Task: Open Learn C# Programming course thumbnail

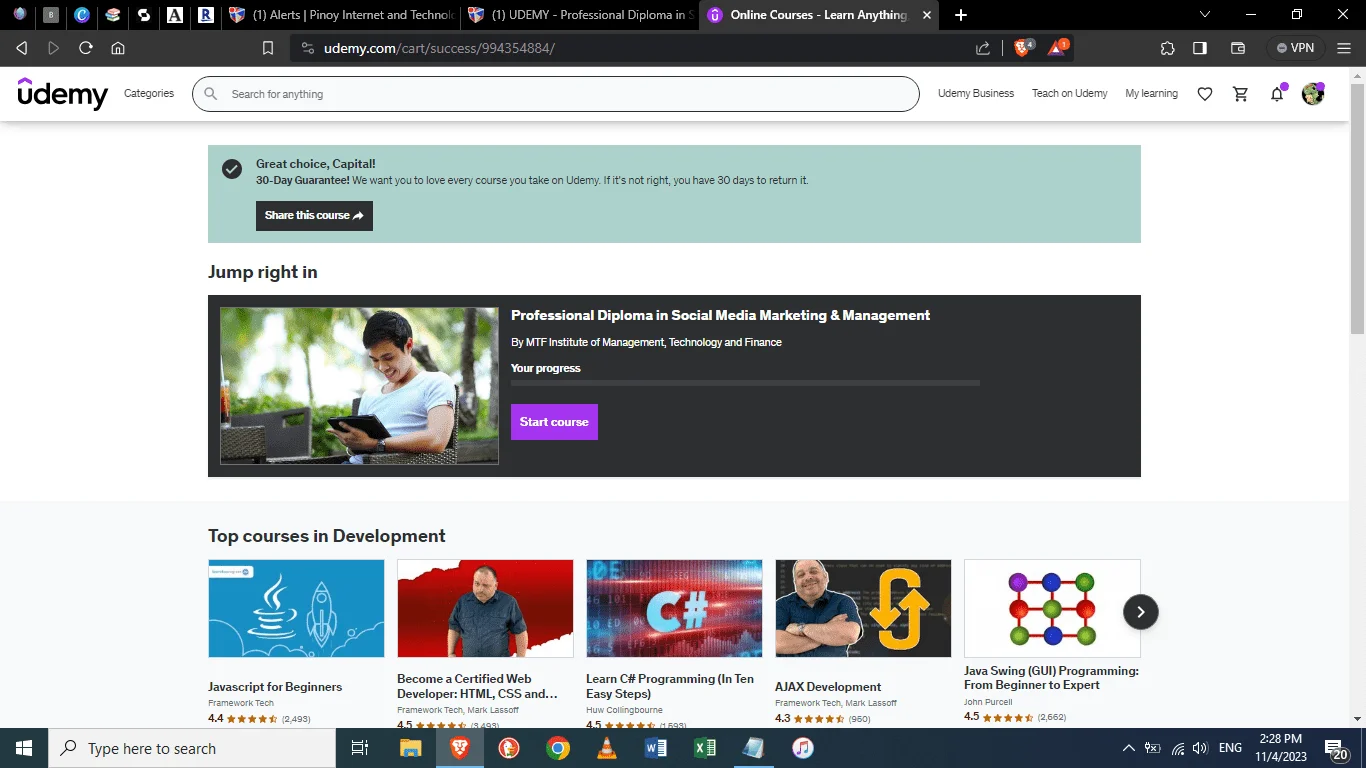Action: tap(674, 608)
